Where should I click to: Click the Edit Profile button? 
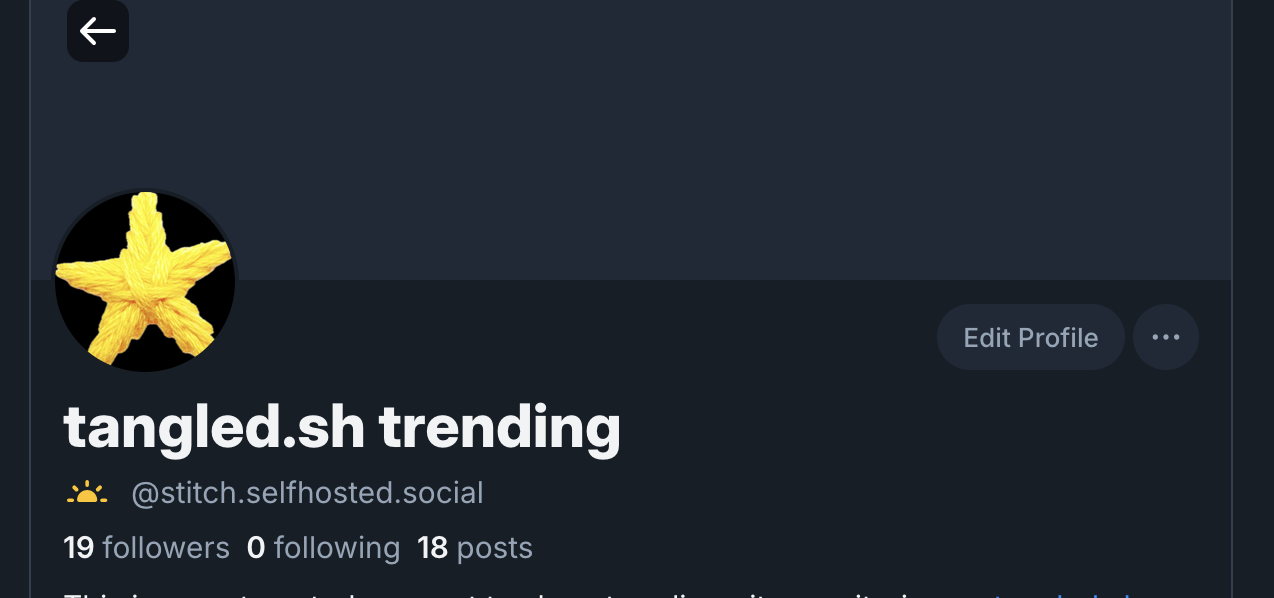pyautogui.click(x=1030, y=337)
